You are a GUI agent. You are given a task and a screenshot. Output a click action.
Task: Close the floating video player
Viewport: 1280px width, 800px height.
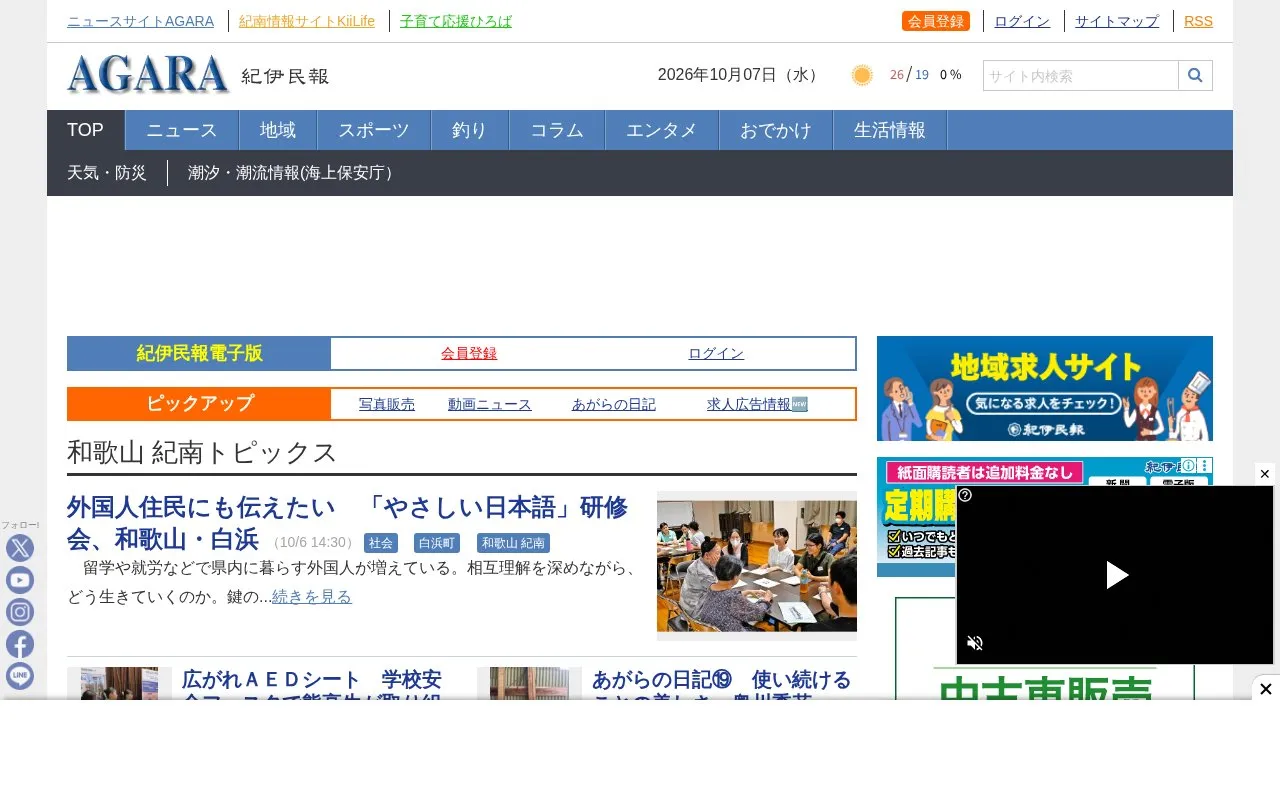coord(1264,474)
